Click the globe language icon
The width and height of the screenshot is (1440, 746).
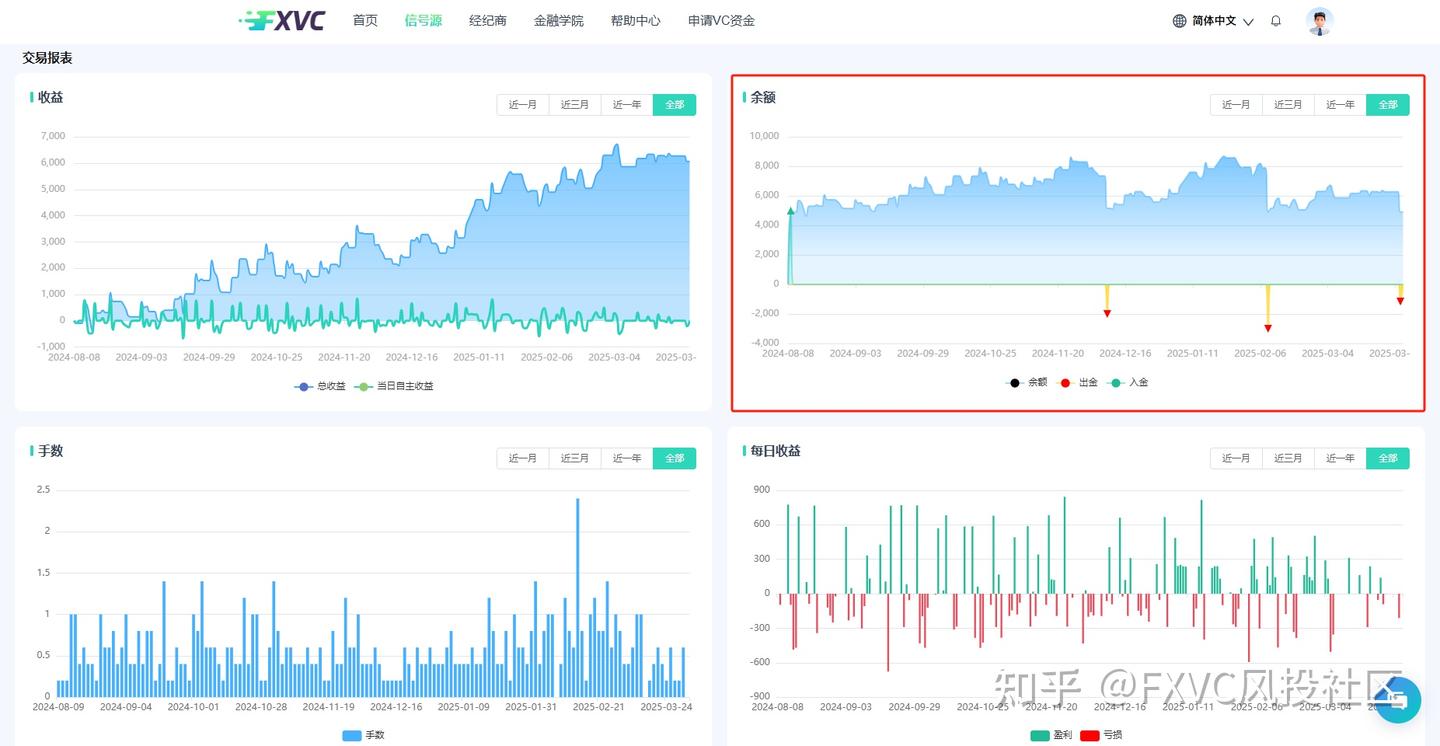1180,21
